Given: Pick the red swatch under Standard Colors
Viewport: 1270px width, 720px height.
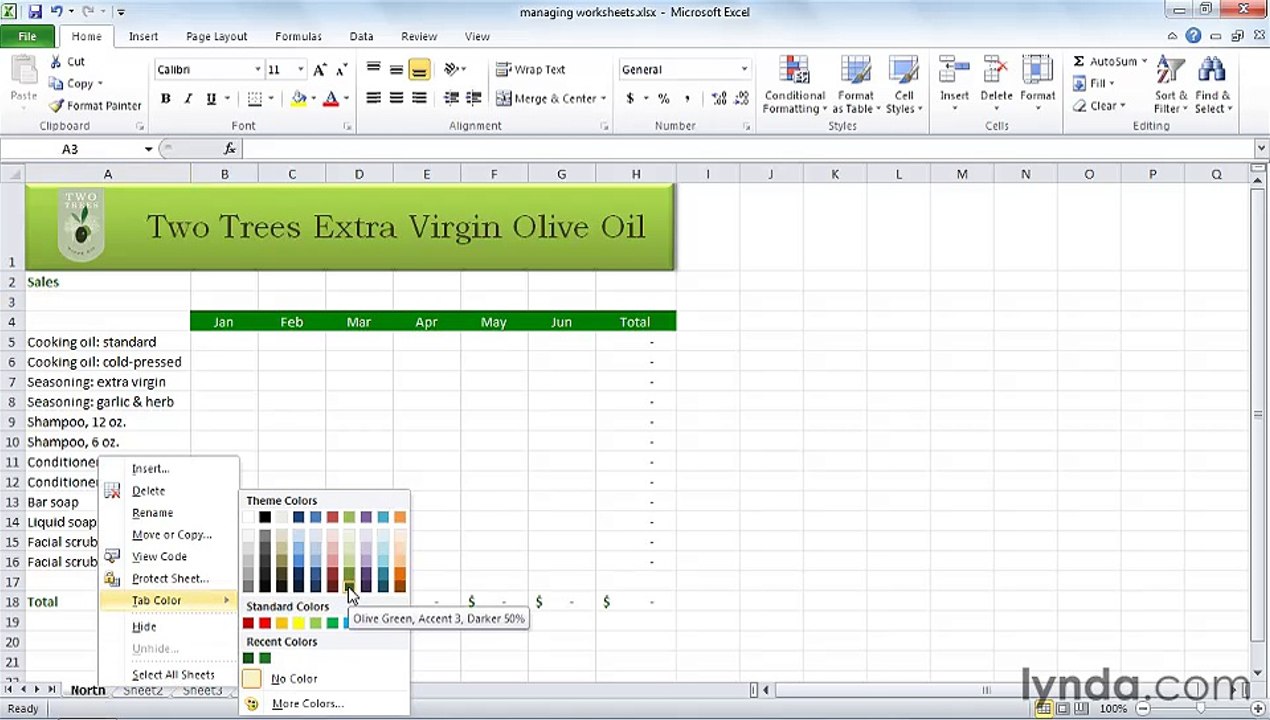Looking at the screenshot, I should pos(264,623).
